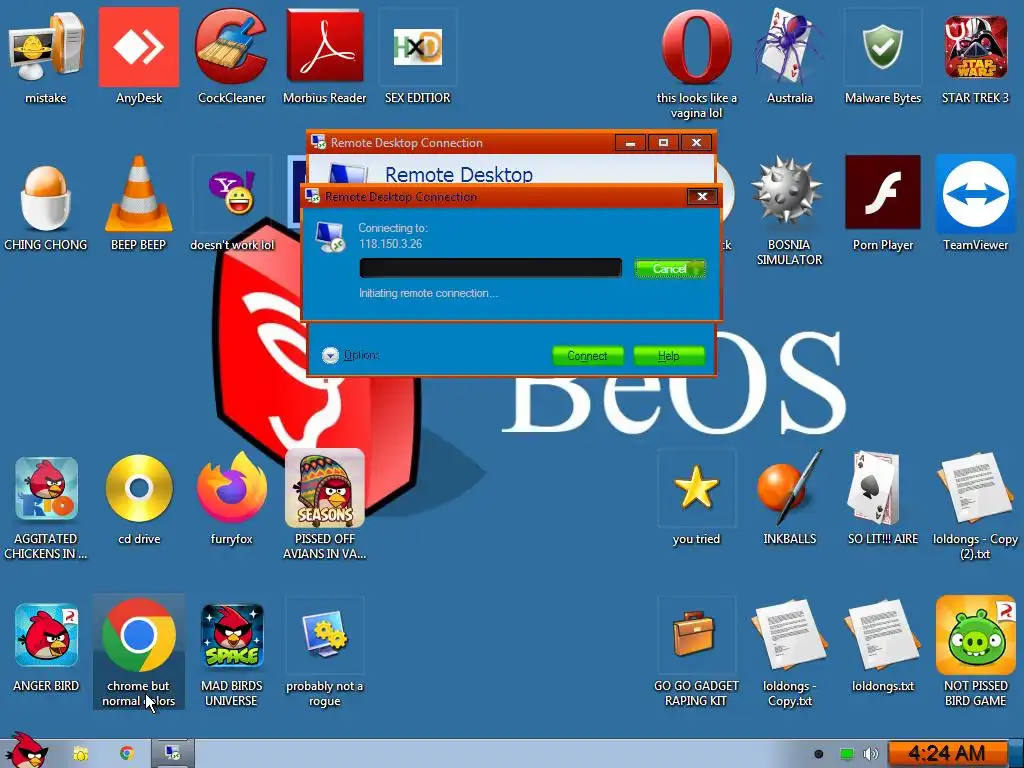The height and width of the screenshot is (768, 1024).
Task: Open the AnyDesk desktop shortcut
Action: tap(138, 57)
